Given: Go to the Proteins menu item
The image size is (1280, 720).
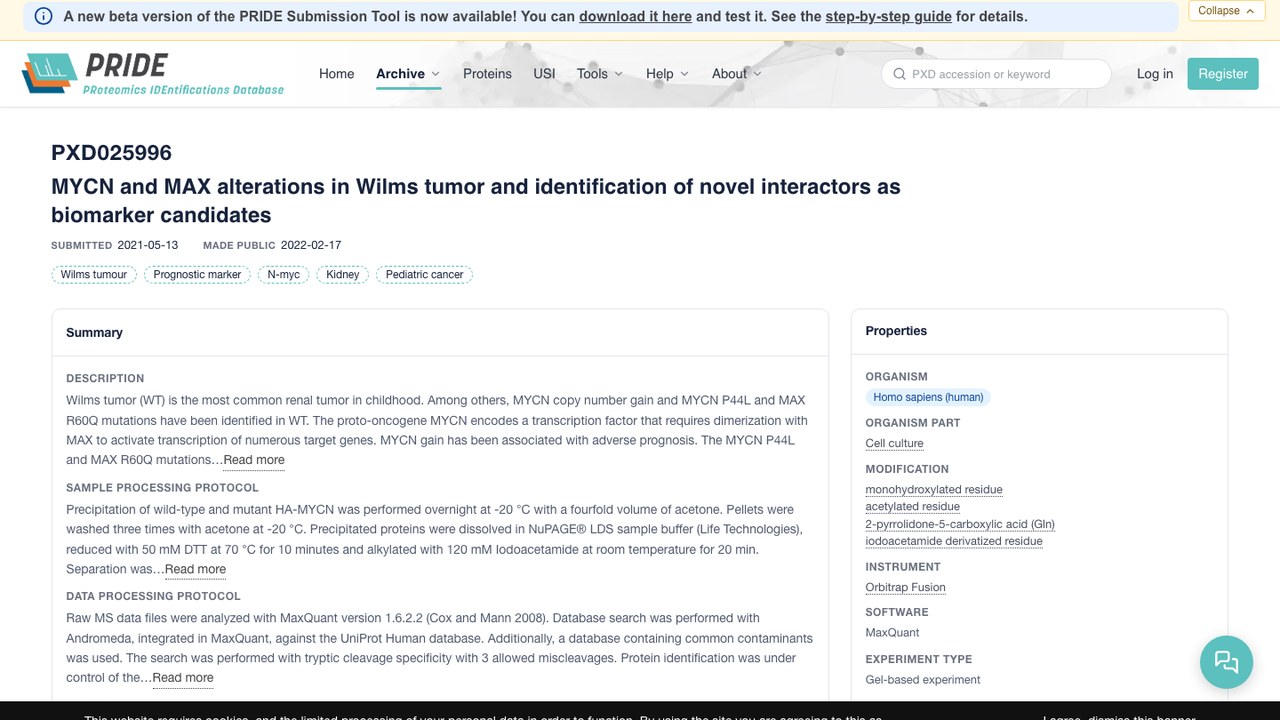Looking at the screenshot, I should [x=487, y=74].
